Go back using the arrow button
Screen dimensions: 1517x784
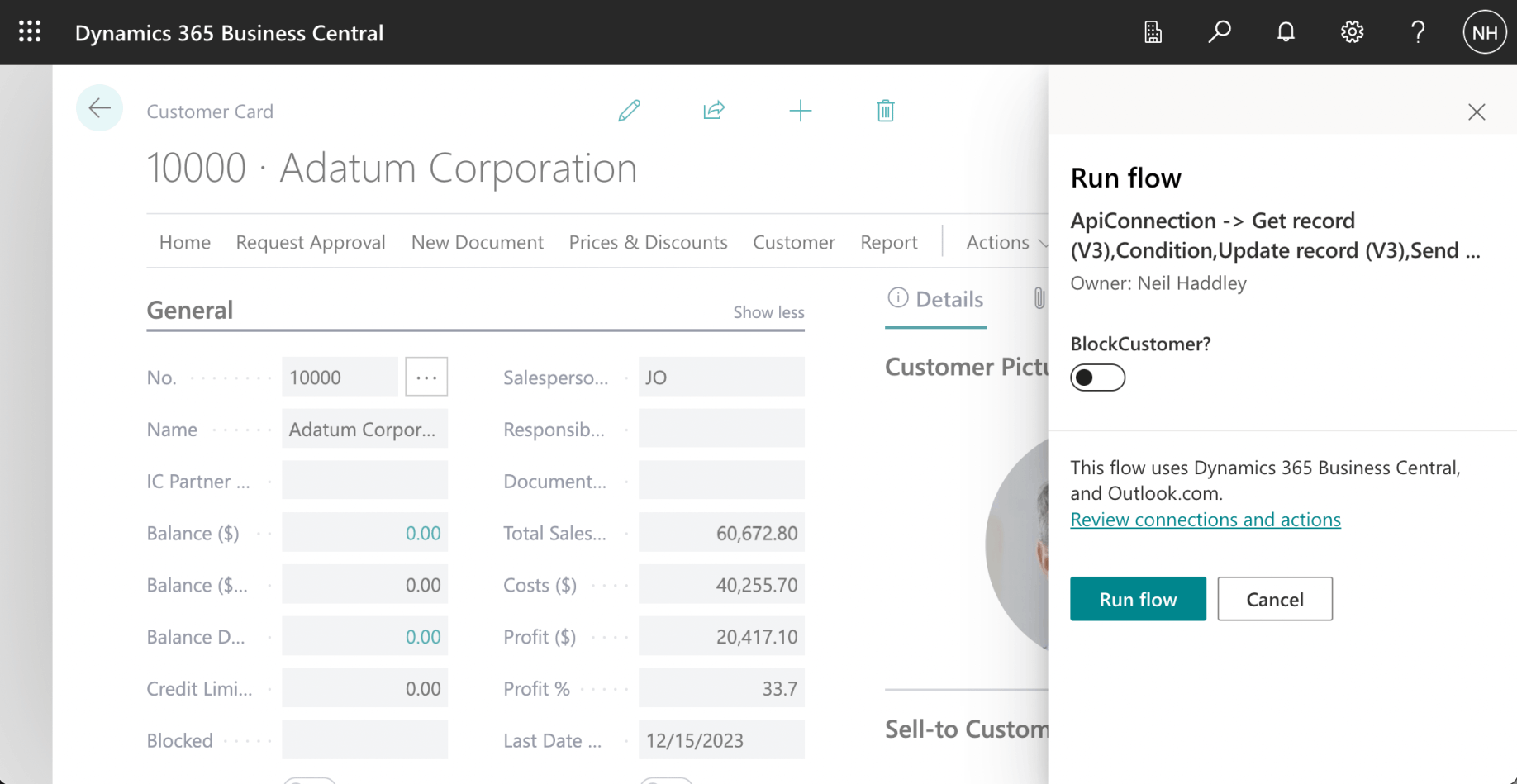pyautogui.click(x=99, y=108)
